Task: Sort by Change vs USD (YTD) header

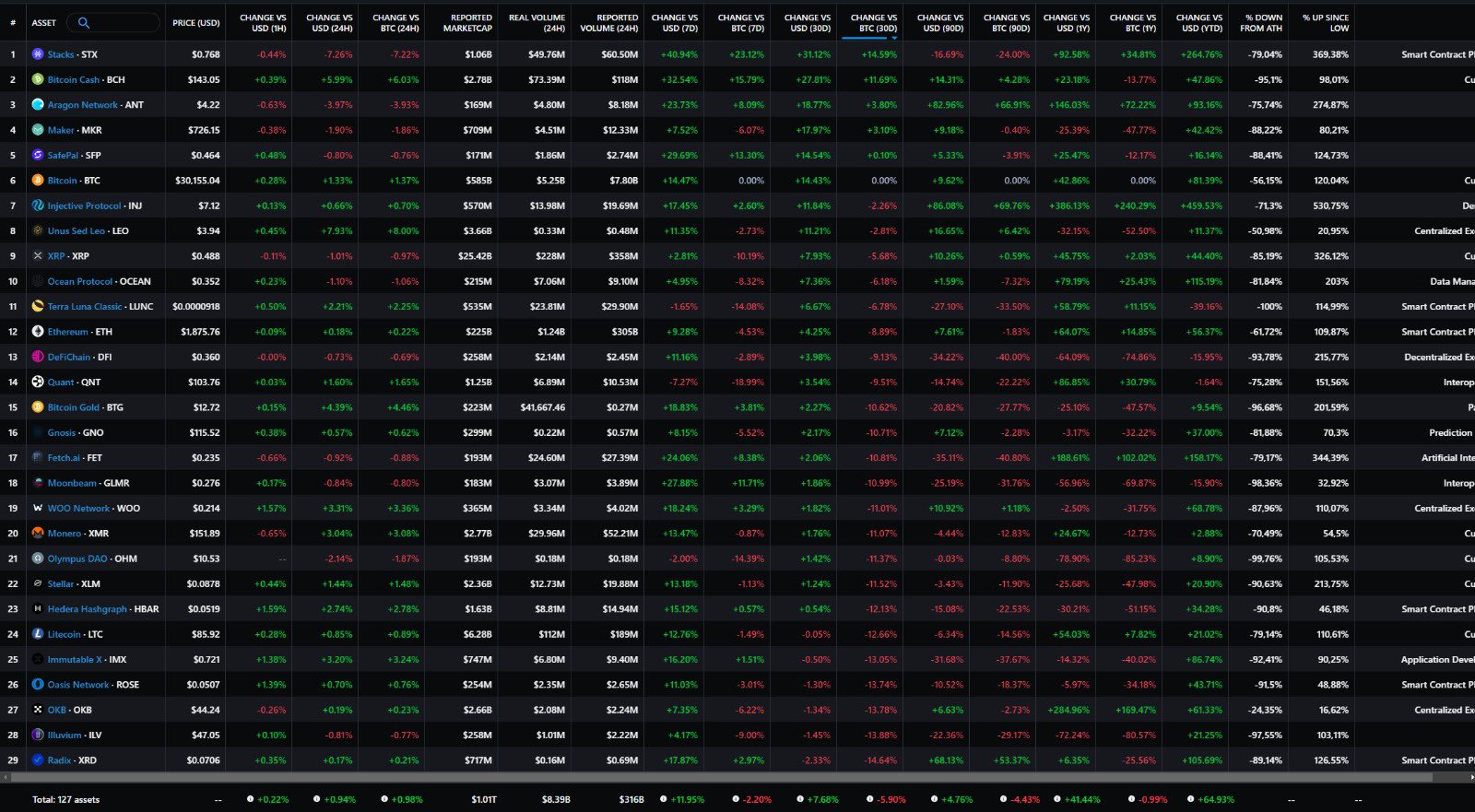Action: (1198, 23)
